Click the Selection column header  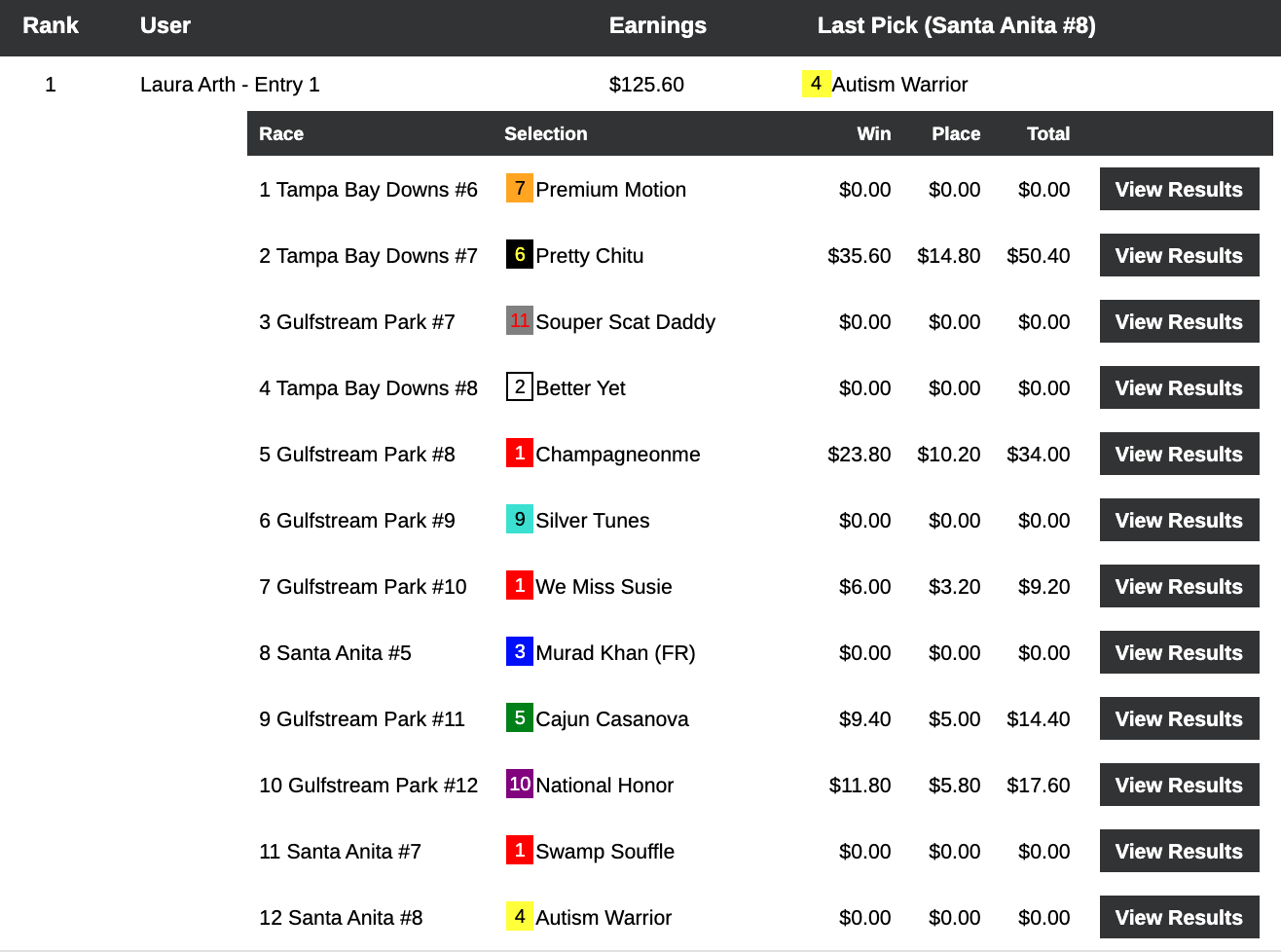[545, 134]
